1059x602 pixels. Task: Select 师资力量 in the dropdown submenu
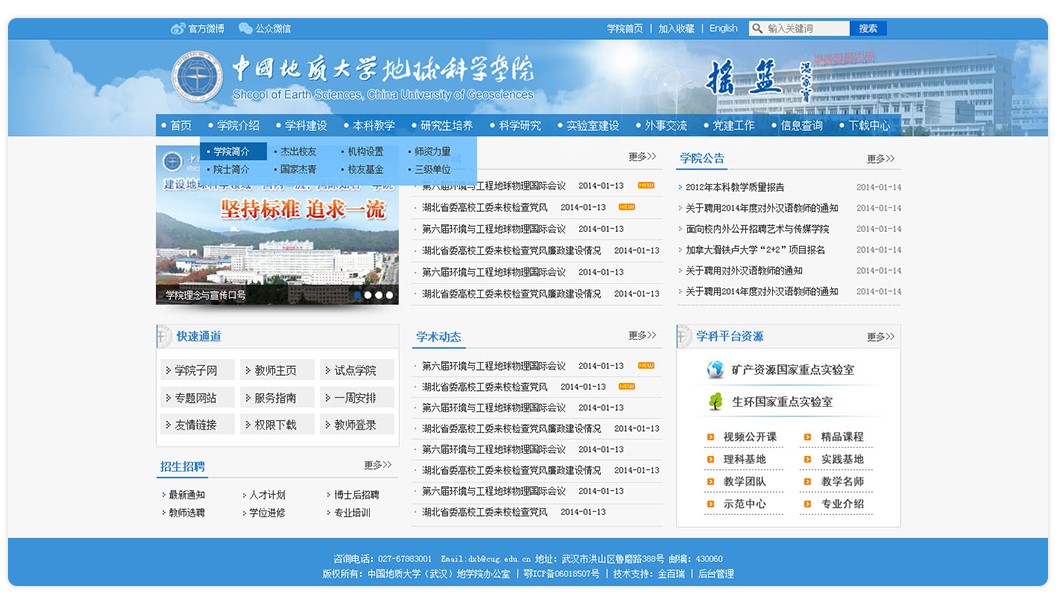click(x=432, y=151)
